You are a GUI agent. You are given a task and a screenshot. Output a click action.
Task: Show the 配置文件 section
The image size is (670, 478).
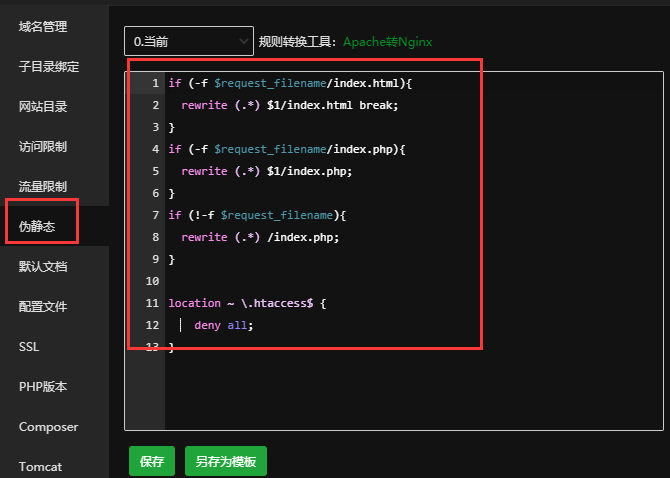(x=43, y=307)
